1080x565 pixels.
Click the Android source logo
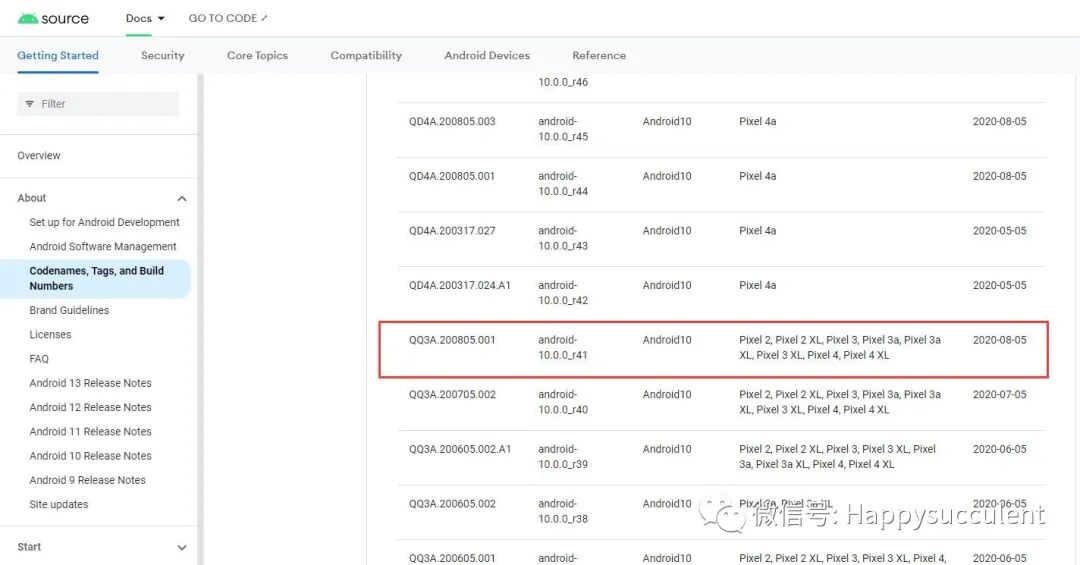pyautogui.click(x=53, y=19)
